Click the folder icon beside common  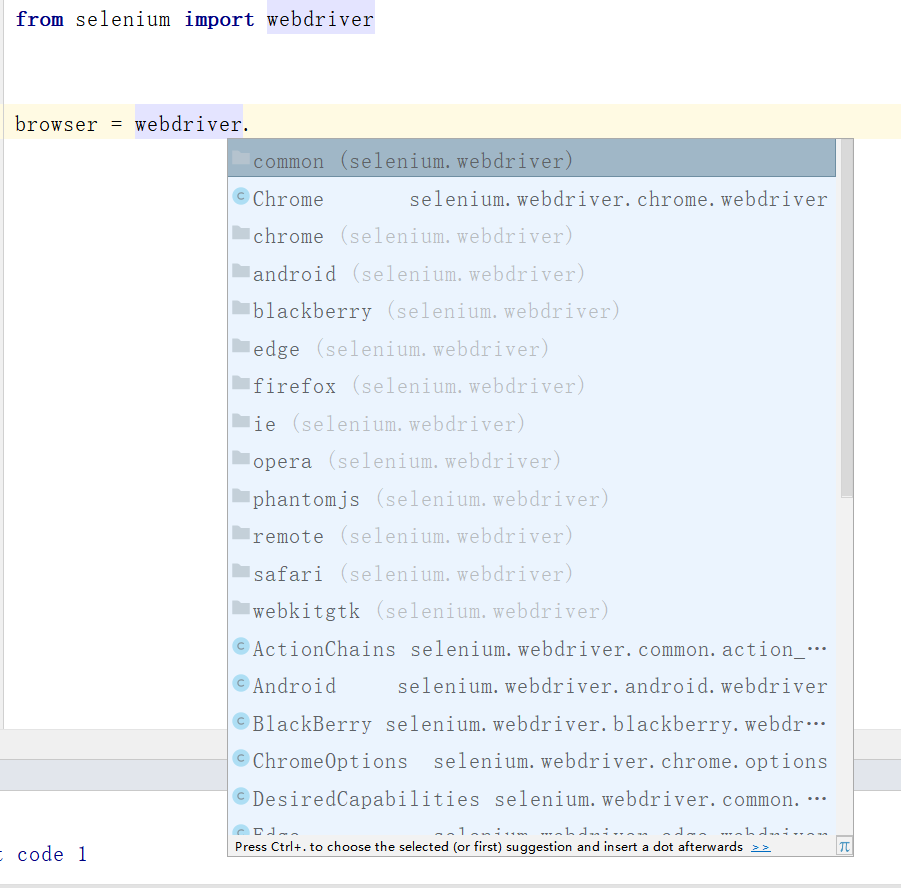(x=241, y=157)
